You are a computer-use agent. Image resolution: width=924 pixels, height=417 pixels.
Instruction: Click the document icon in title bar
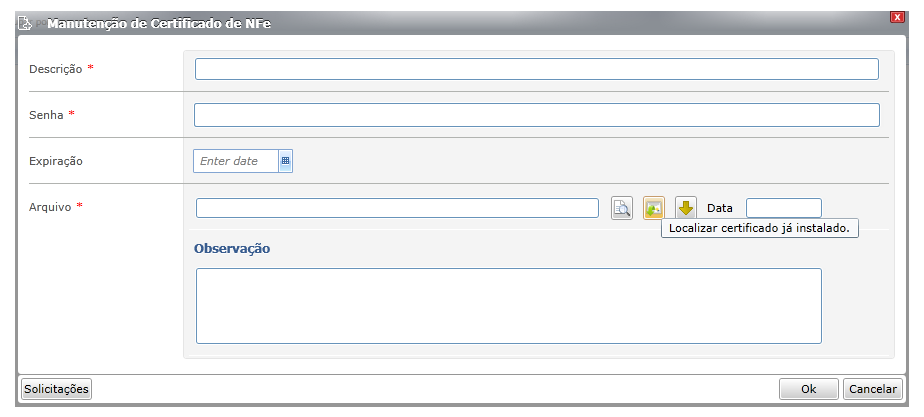[24, 24]
